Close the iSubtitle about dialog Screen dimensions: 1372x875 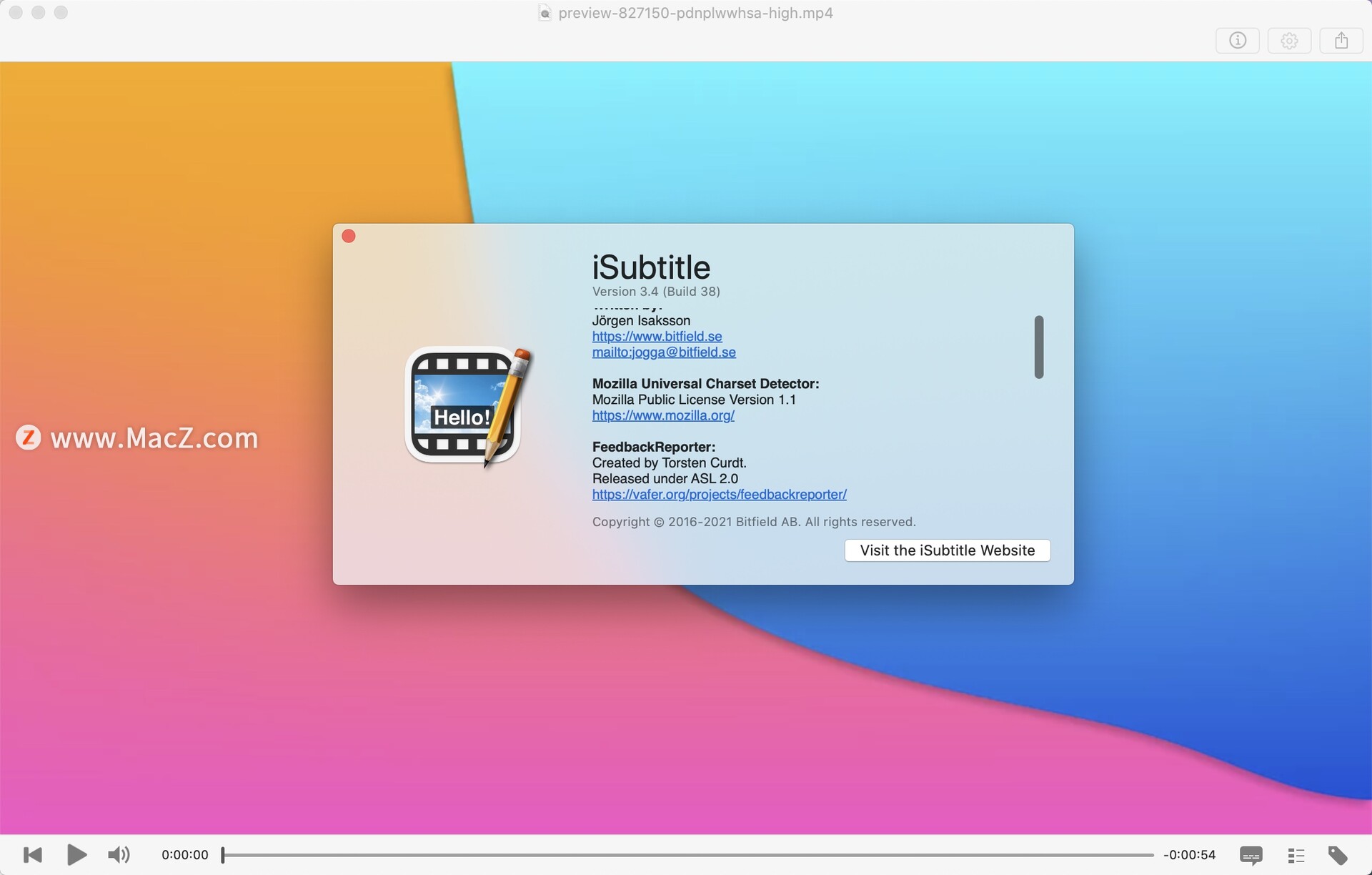[x=349, y=236]
